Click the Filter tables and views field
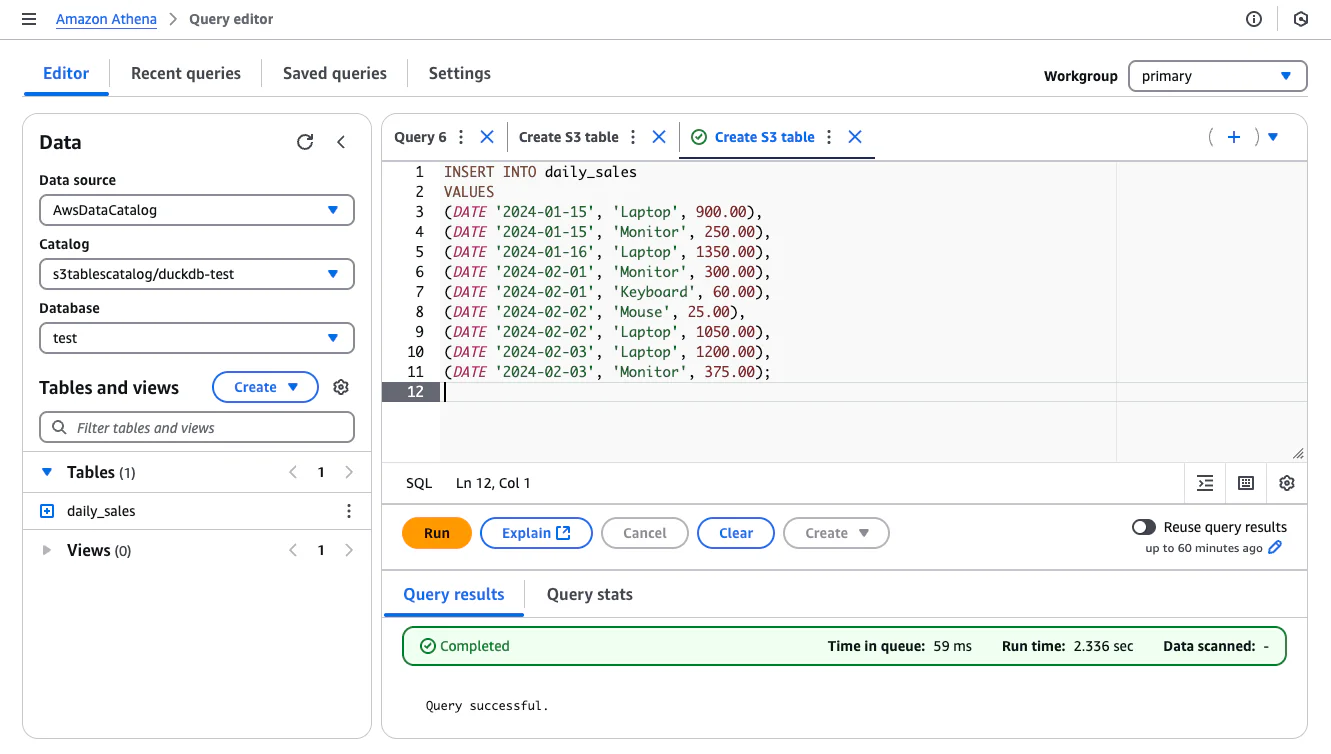The height and width of the screenshot is (754, 1331). (x=197, y=427)
